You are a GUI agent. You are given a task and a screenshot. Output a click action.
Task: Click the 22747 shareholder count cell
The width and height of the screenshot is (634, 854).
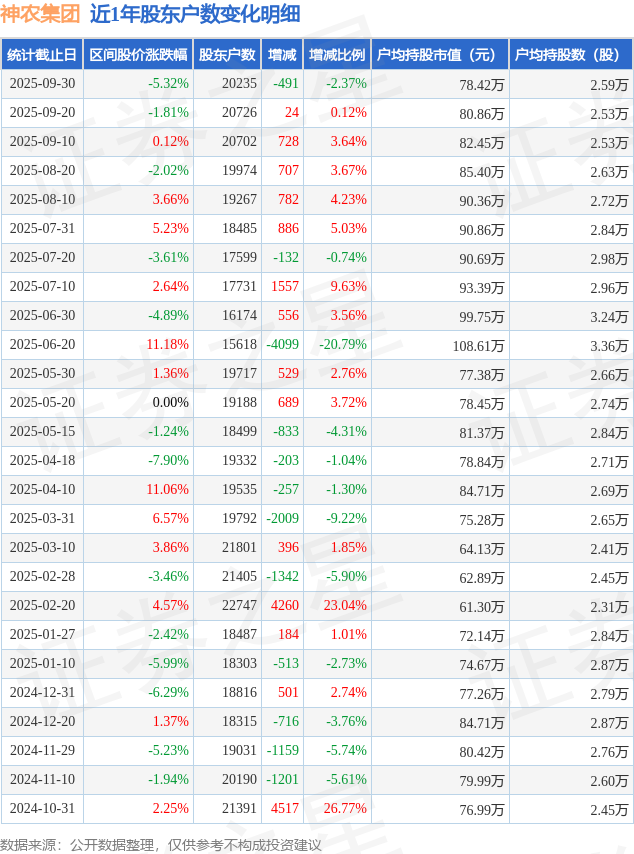pyautogui.click(x=239, y=606)
